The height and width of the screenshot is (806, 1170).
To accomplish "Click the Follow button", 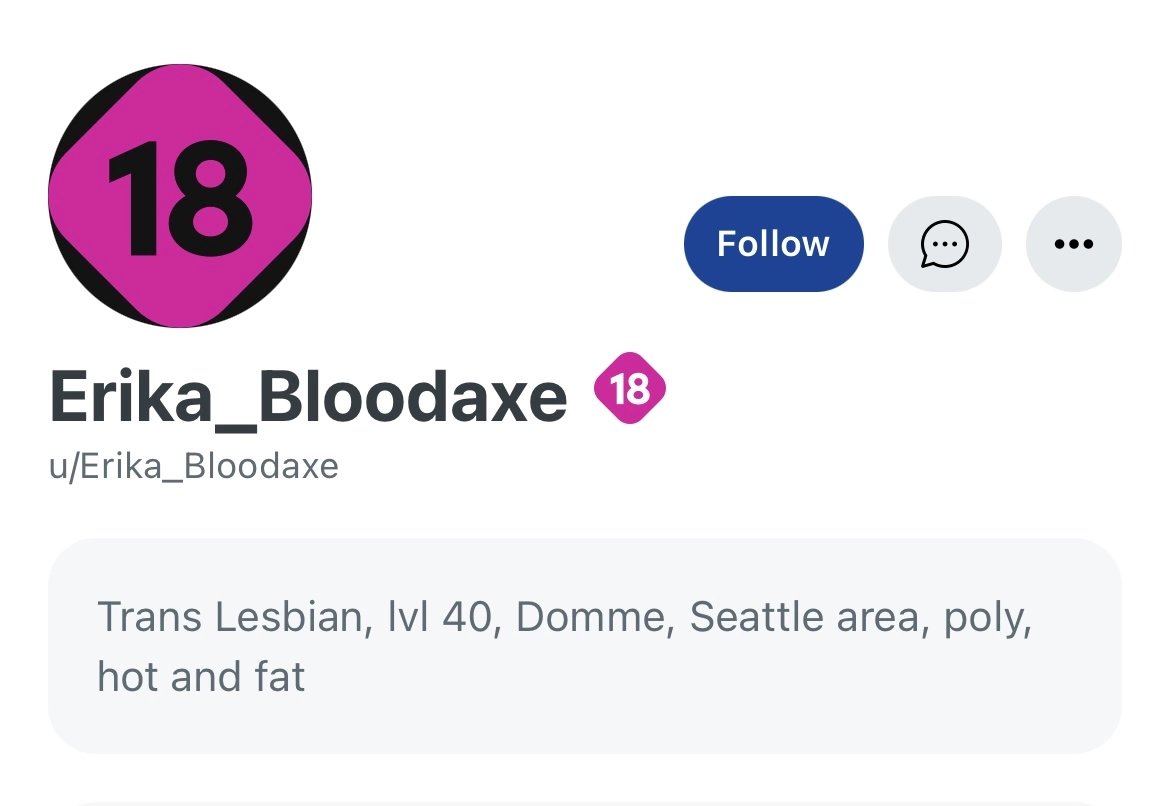I will coord(773,244).
